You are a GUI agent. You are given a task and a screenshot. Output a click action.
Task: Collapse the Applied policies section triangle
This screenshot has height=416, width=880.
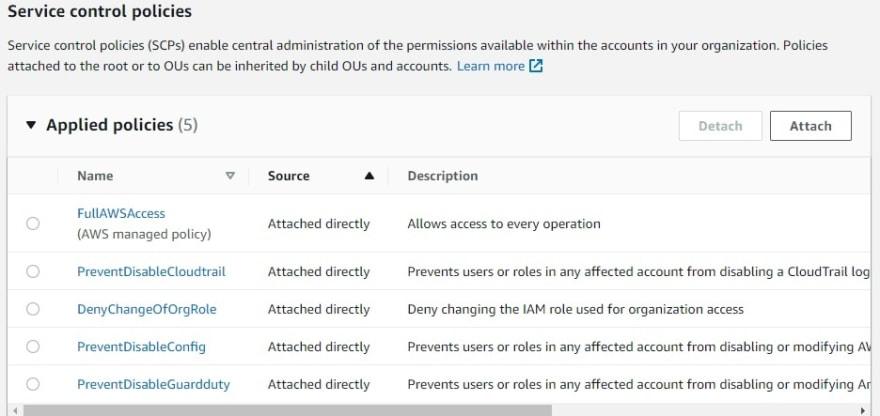pyautogui.click(x=31, y=125)
